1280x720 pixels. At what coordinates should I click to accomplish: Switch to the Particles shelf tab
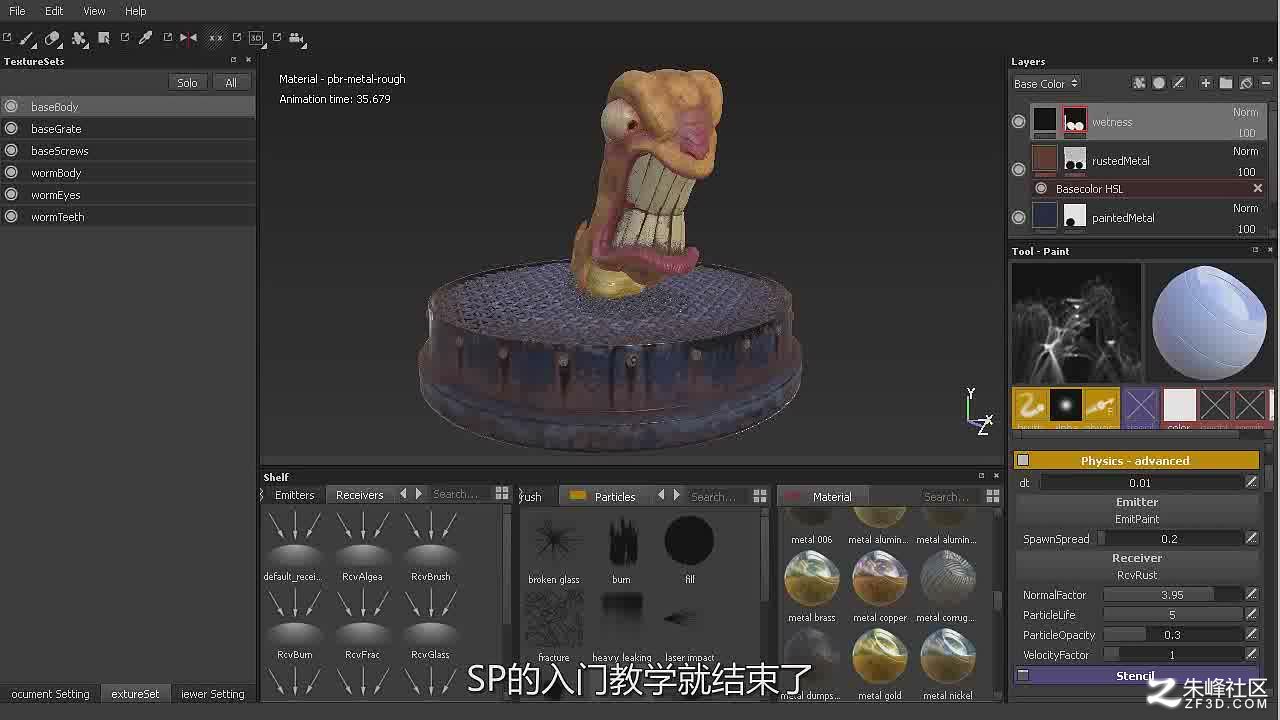coord(605,496)
